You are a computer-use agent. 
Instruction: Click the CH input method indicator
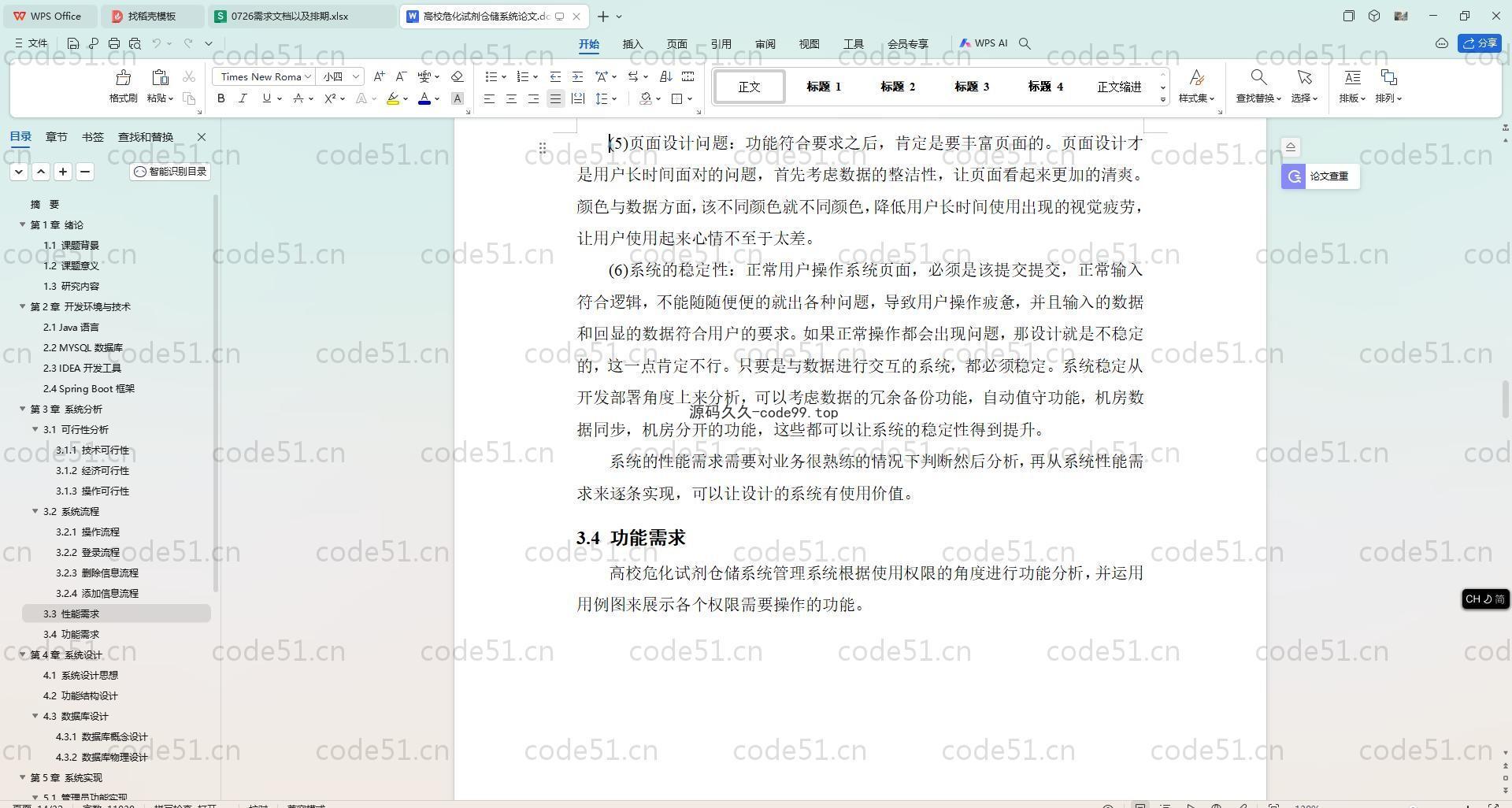1485,599
